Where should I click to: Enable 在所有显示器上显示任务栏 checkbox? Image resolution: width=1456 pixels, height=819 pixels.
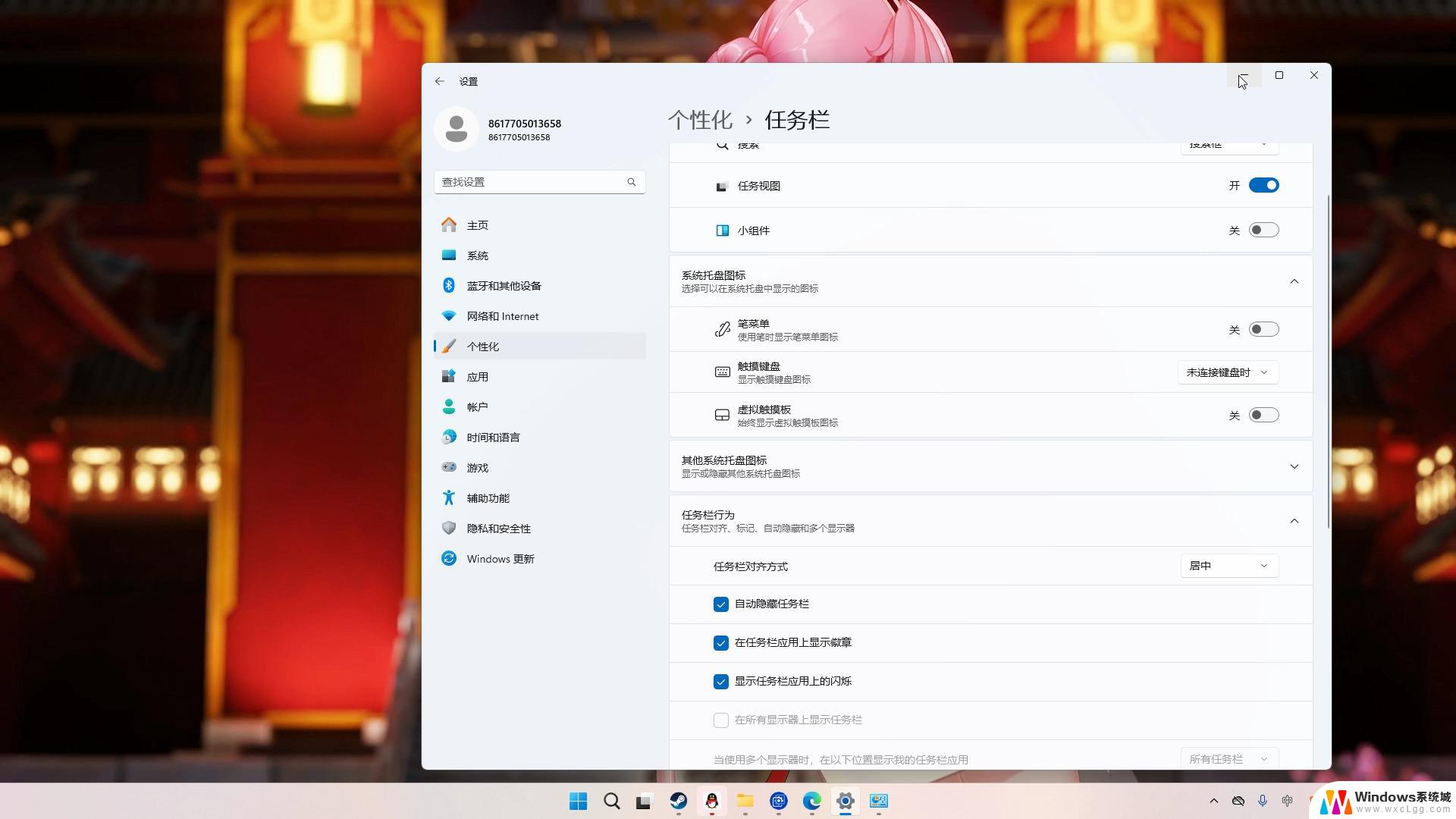point(720,720)
